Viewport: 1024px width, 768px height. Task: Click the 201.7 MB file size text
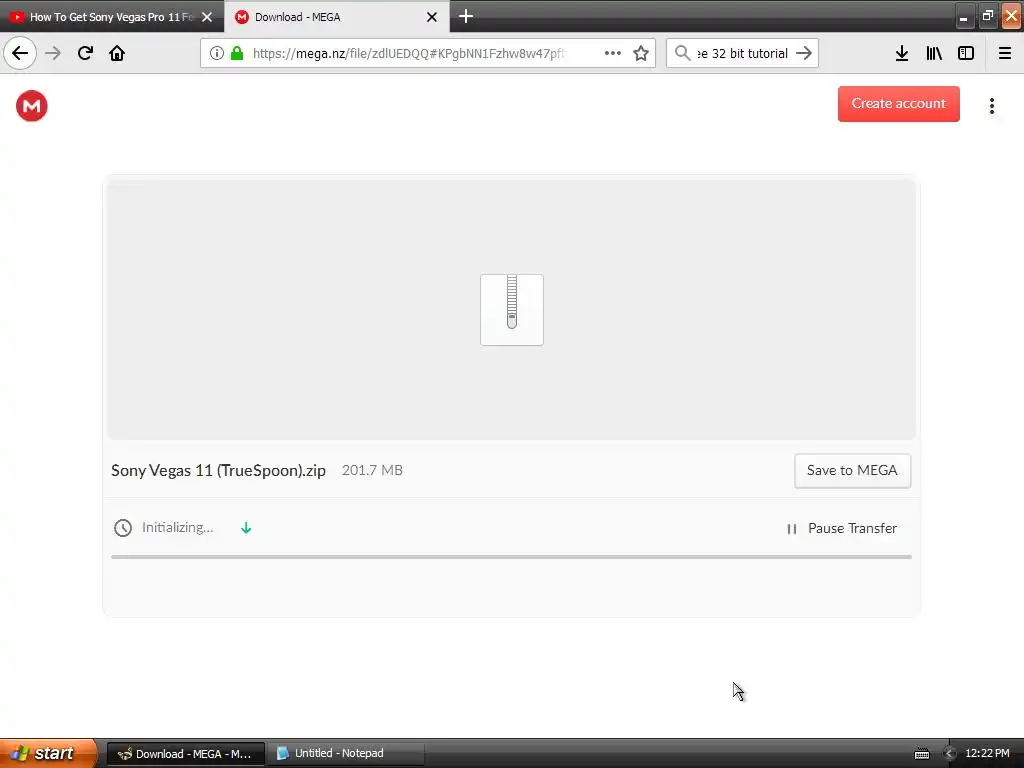(x=372, y=470)
